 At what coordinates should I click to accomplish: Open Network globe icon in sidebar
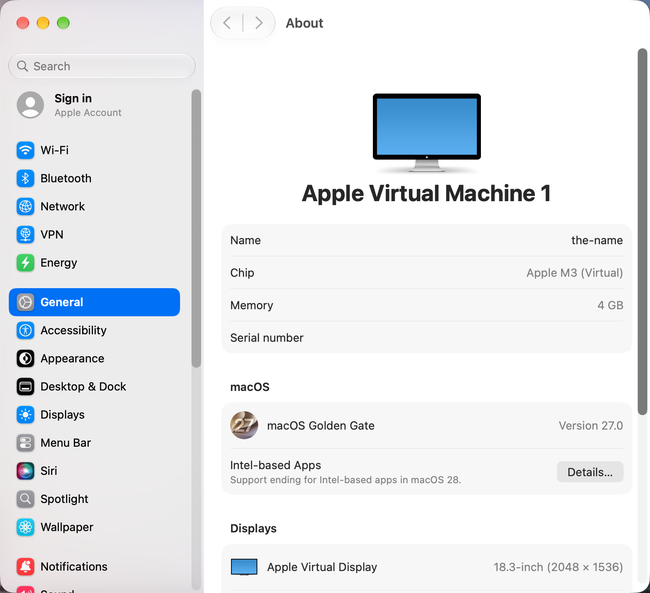tap(25, 207)
